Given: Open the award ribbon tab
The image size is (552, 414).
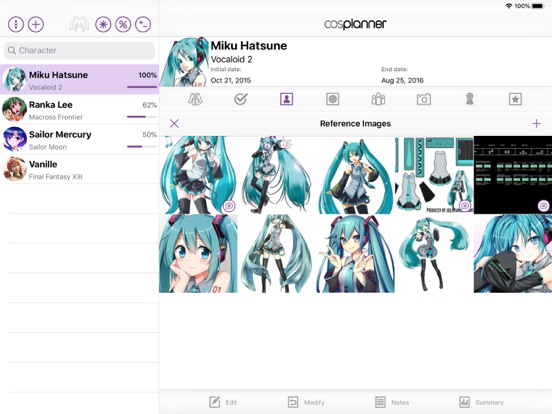Looking at the screenshot, I should pos(470,99).
